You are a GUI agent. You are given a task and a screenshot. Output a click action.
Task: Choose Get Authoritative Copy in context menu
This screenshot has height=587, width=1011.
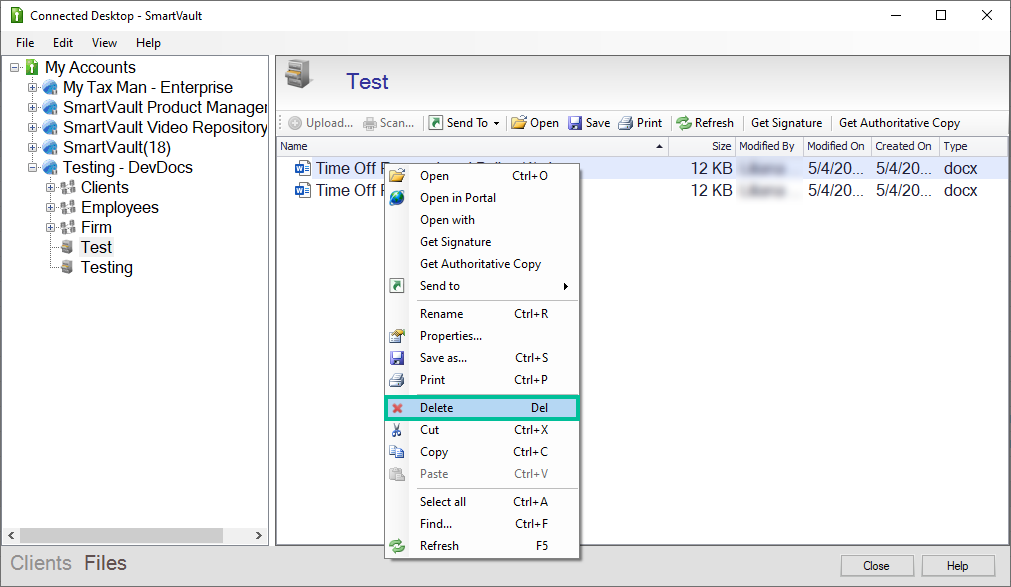pyautogui.click(x=482, y=264)
